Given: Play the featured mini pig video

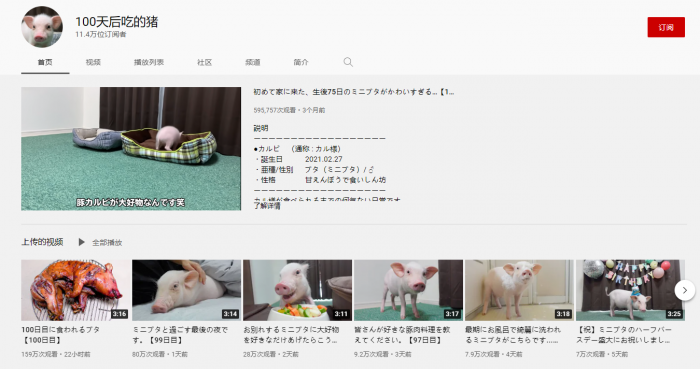Looking at the screenshot, I should tap(131, 149).
